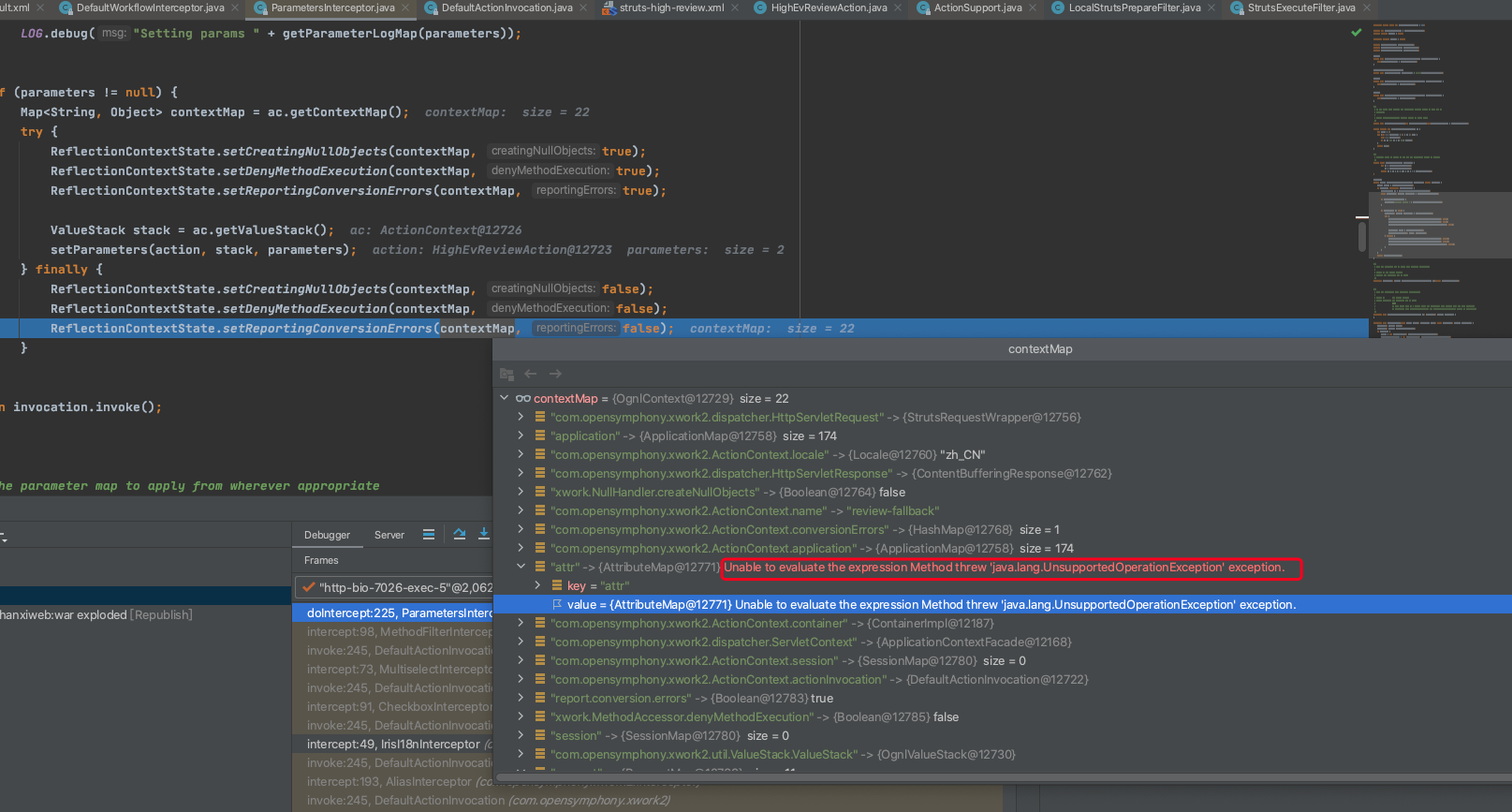Close the DefaultWorkflowInterceptor.java tab

[x=235, y=7]
